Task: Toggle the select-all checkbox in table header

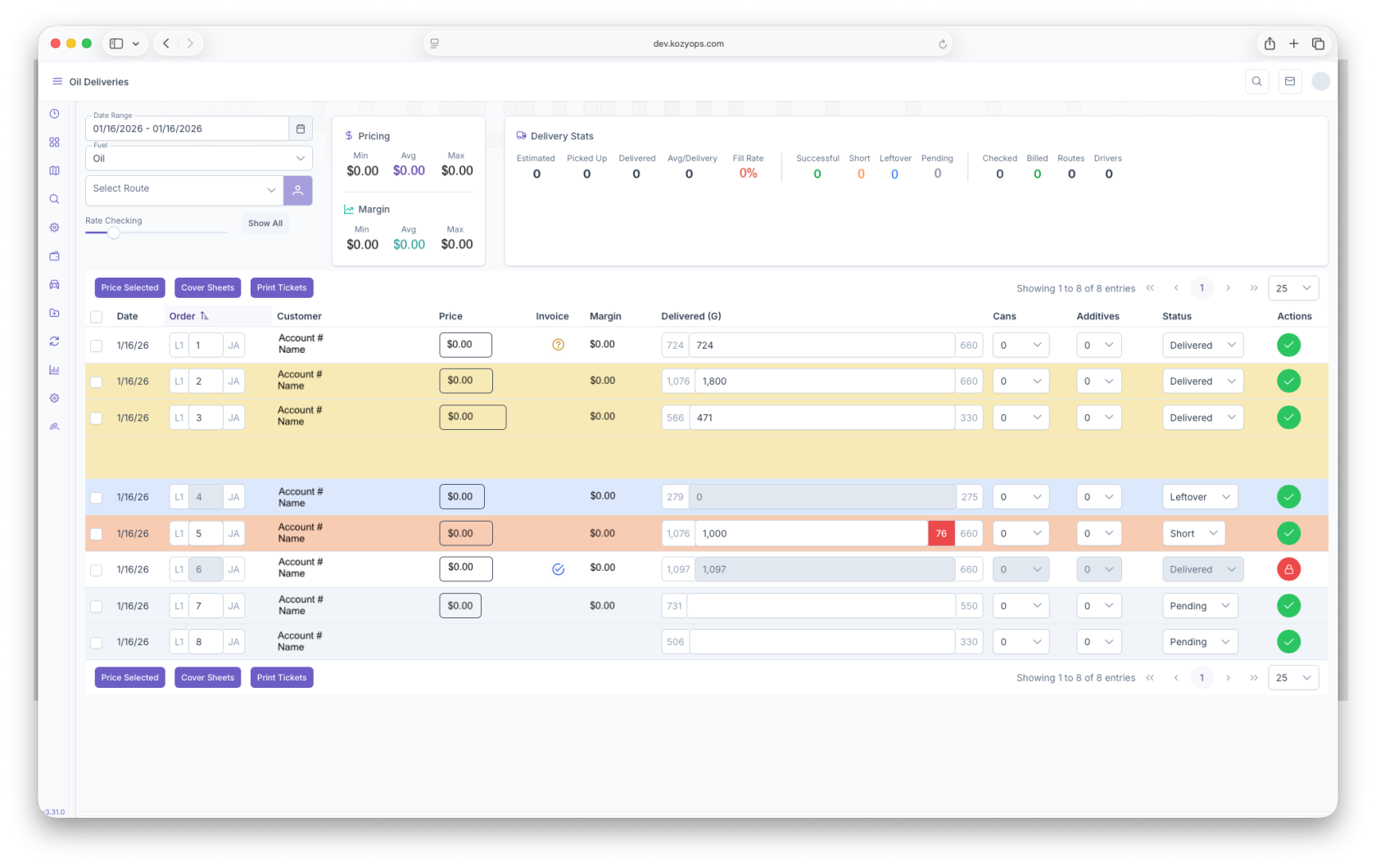Action: (x=97, y=317)
